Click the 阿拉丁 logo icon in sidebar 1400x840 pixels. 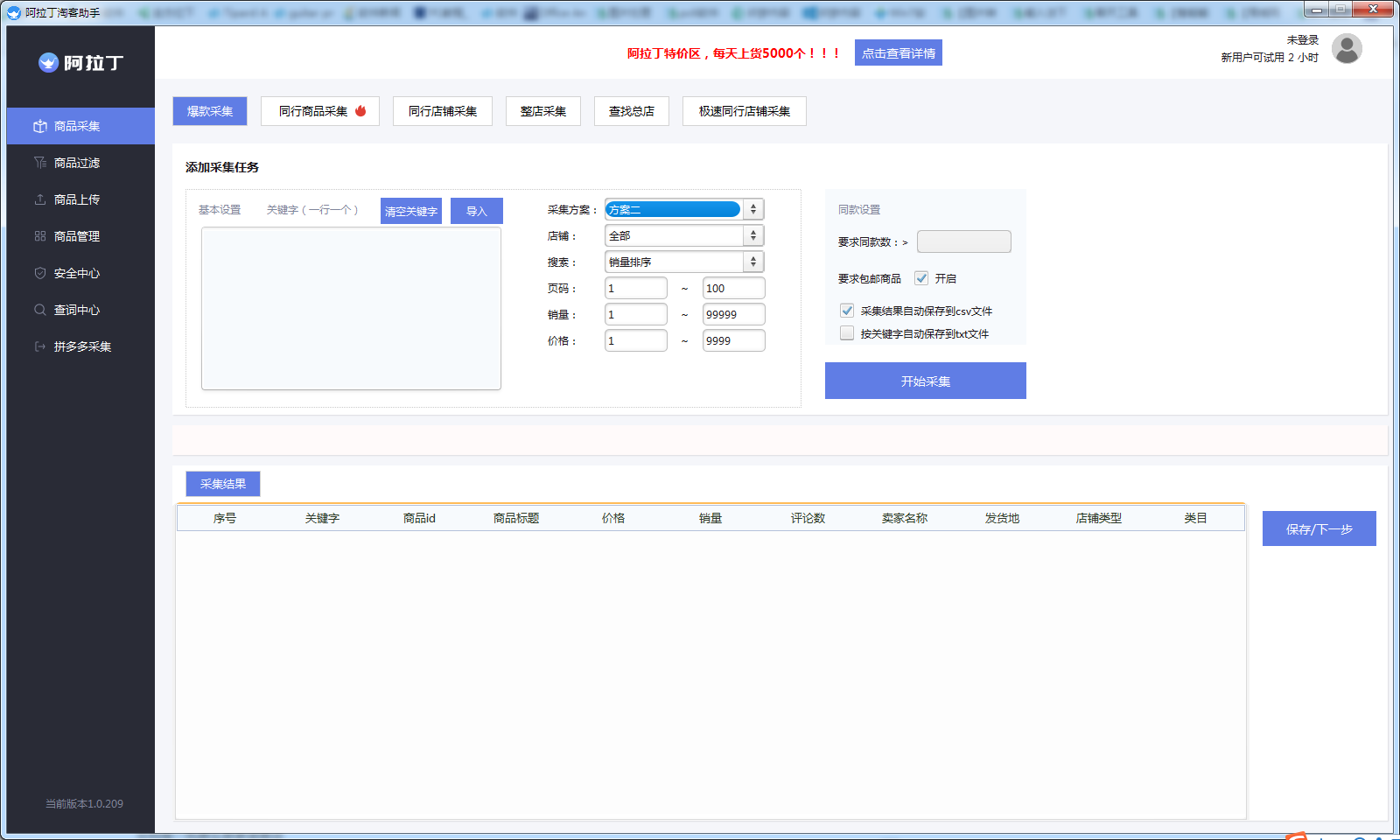pyautogui.click(x=48, y=62)
